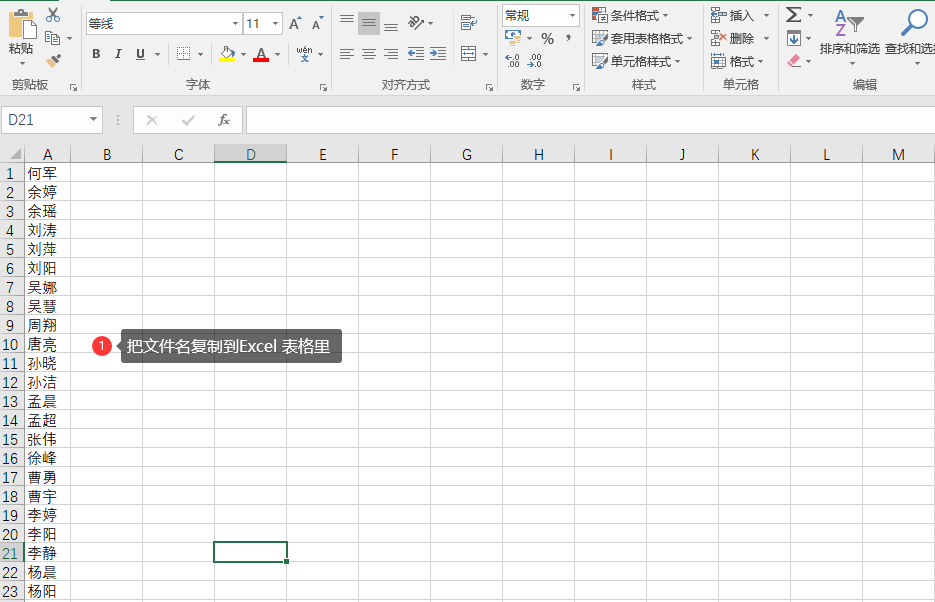
Task: Set bottom vertical alignment
Action: click(391, 25)
